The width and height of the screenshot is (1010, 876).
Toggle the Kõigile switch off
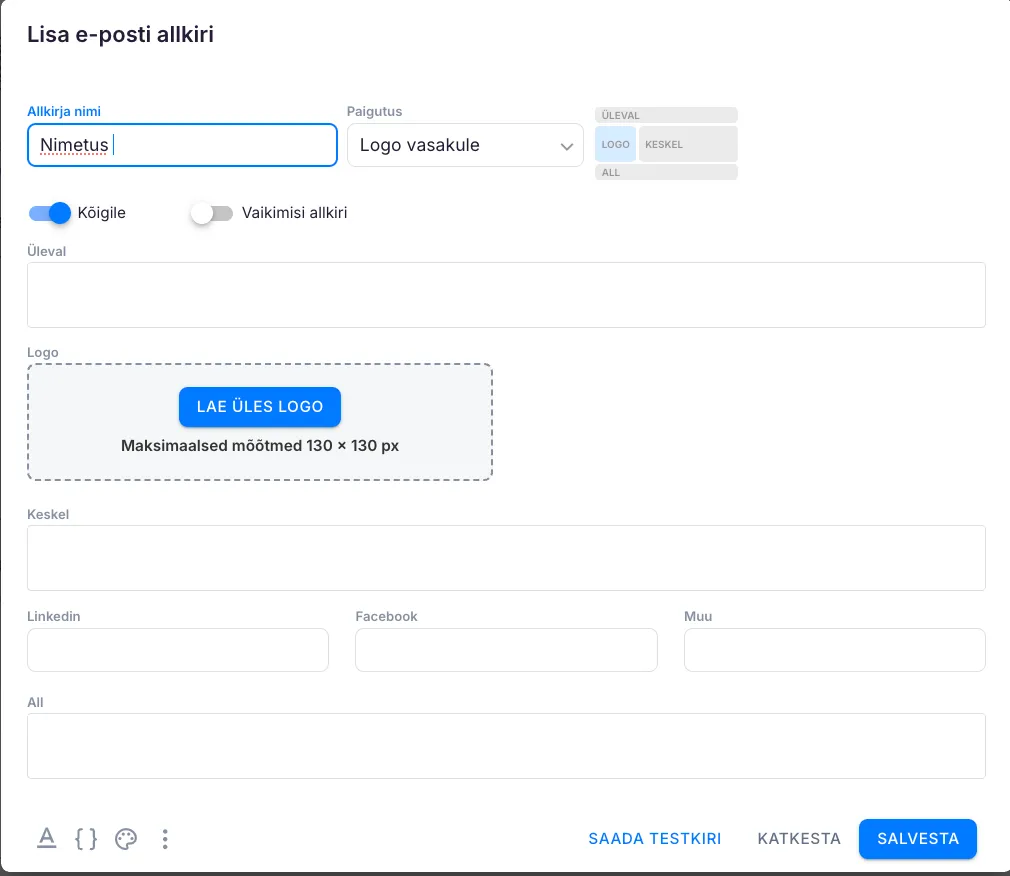tap(50, 213)
